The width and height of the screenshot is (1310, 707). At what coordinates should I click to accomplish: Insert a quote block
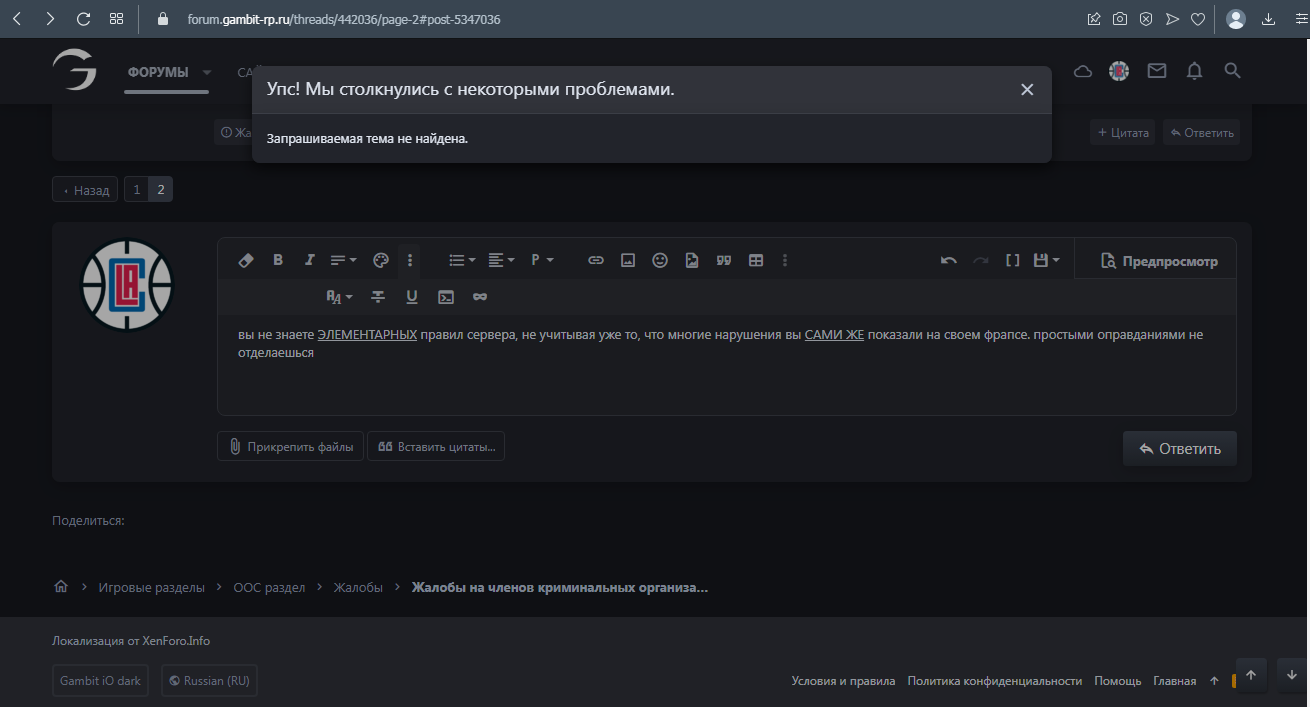coord(724,260)
